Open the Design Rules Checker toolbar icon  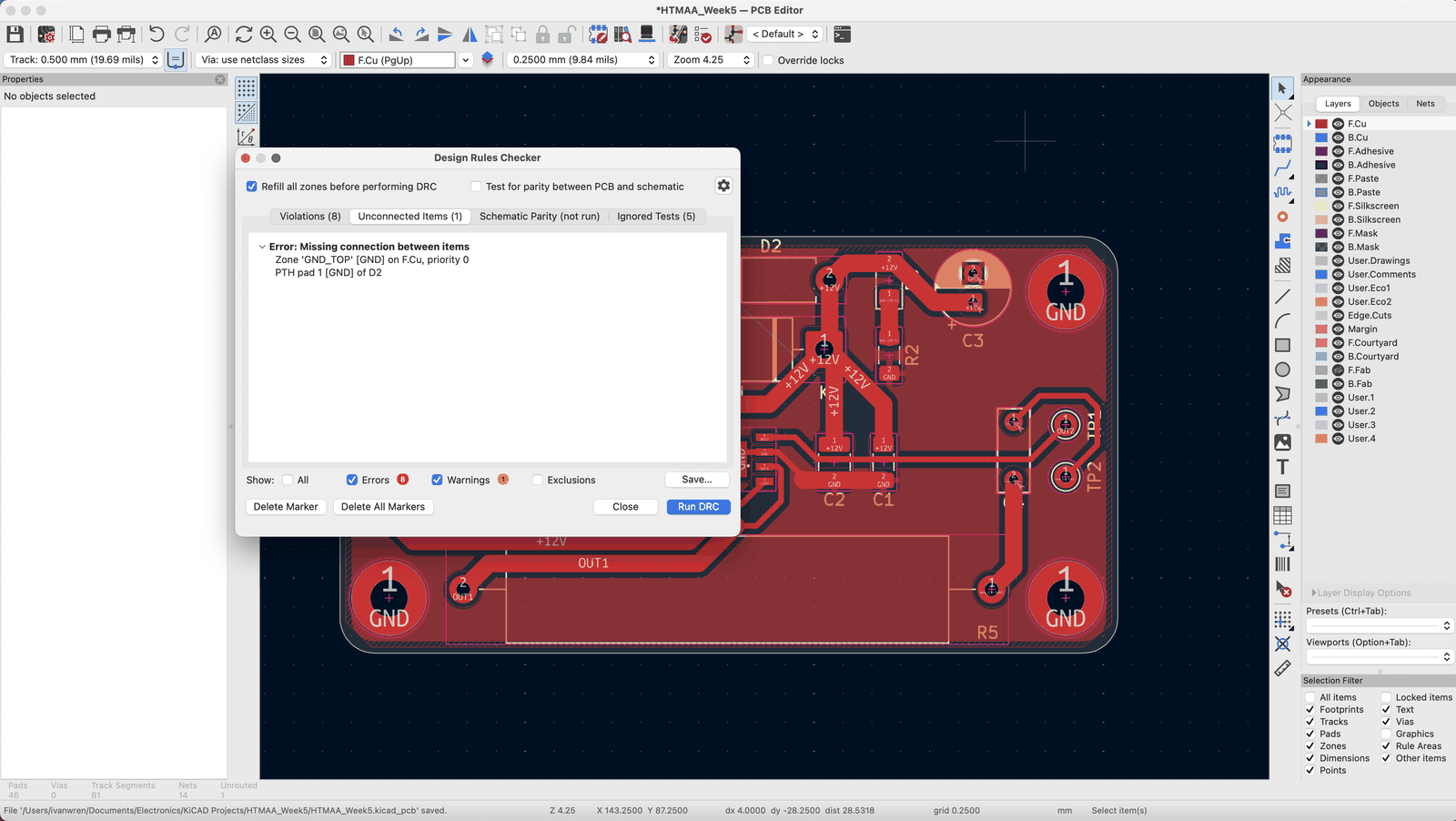(703, 35)
